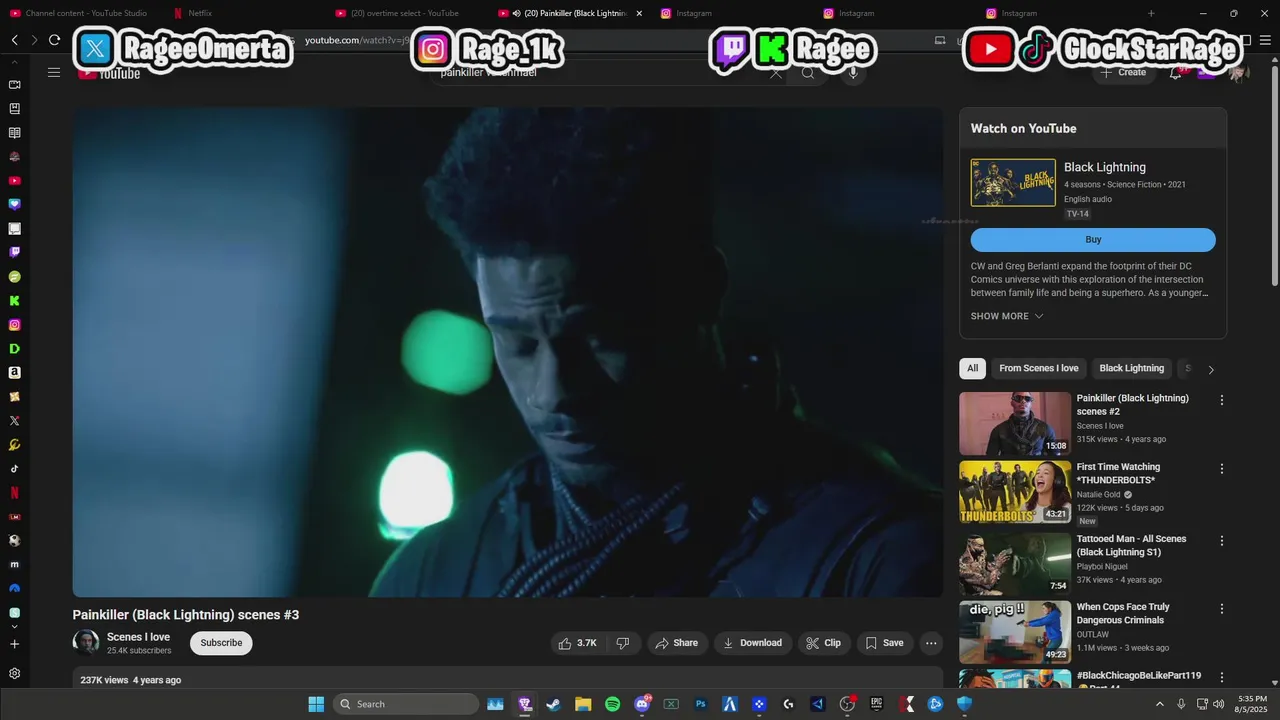Open X site from browser sidebar
1280x720 pixels.
pos(14,421)
